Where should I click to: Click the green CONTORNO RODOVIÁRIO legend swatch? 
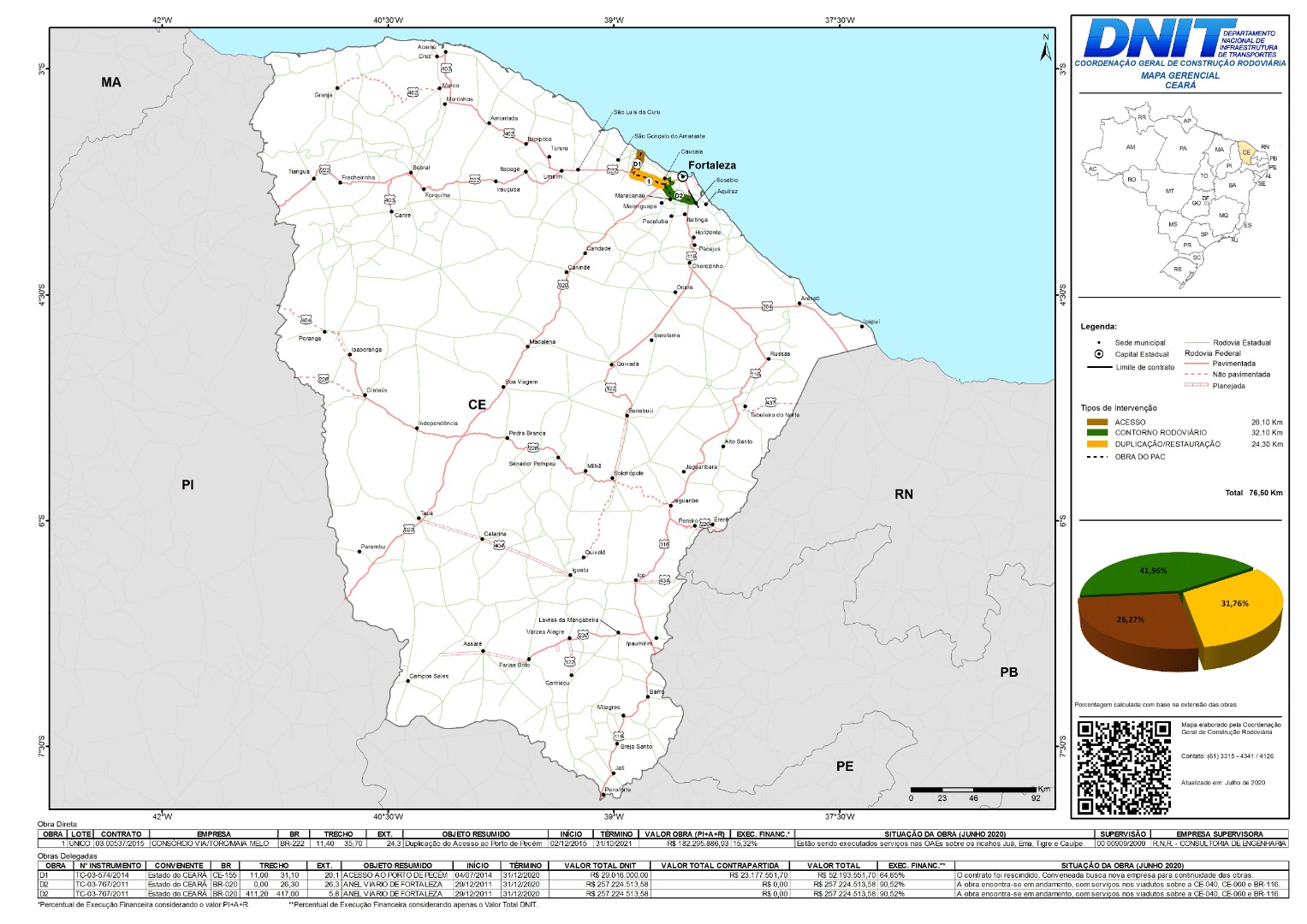click(x=1096, y=433)
